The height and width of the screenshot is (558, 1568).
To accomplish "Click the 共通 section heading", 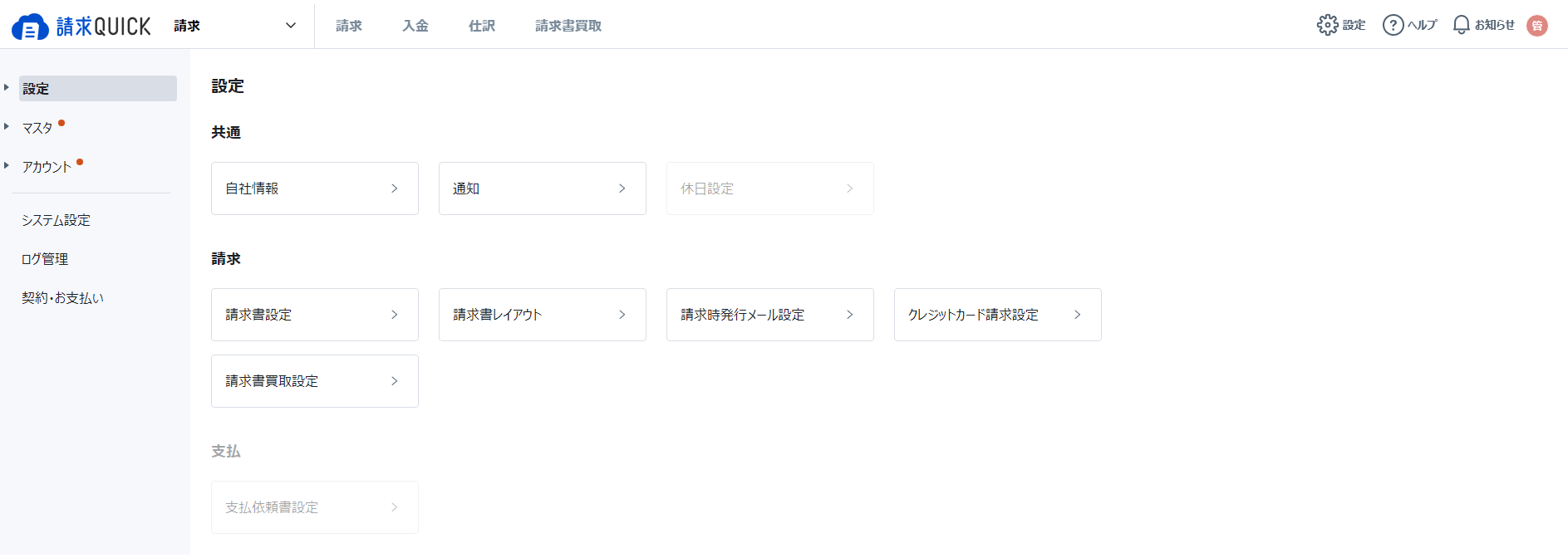I will pos(226,133).
